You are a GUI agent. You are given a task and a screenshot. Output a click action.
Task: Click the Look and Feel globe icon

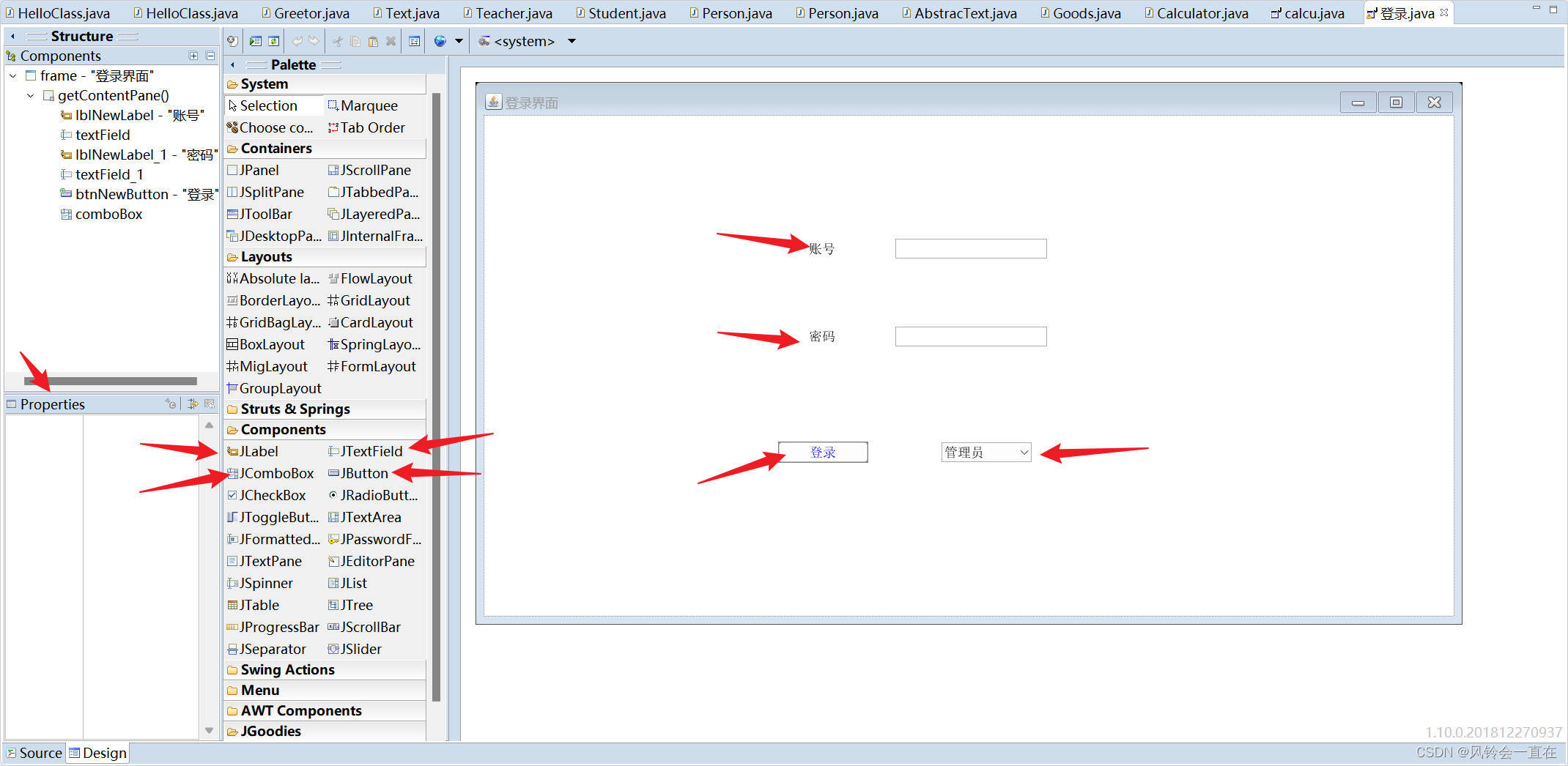(440, 41)
